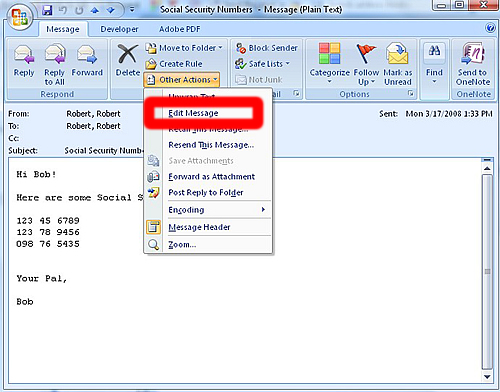Click the Send to OneNote icon
The image size is (500, 392).
tap(472, 53)
